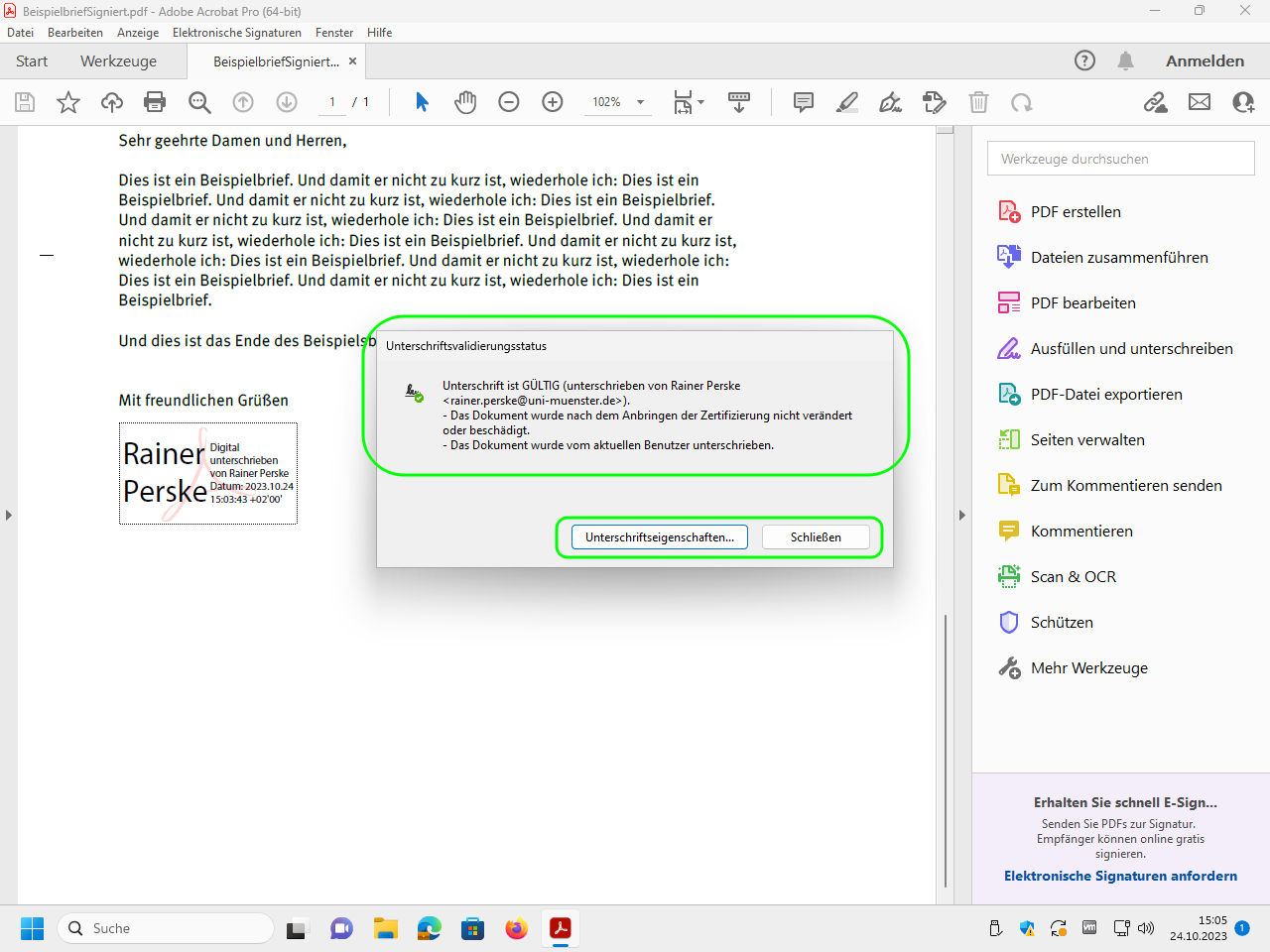Select the Hand pan tool
Image resolution: width=1270 pixels, height=952 pixels.
click(x=465, y=102)
